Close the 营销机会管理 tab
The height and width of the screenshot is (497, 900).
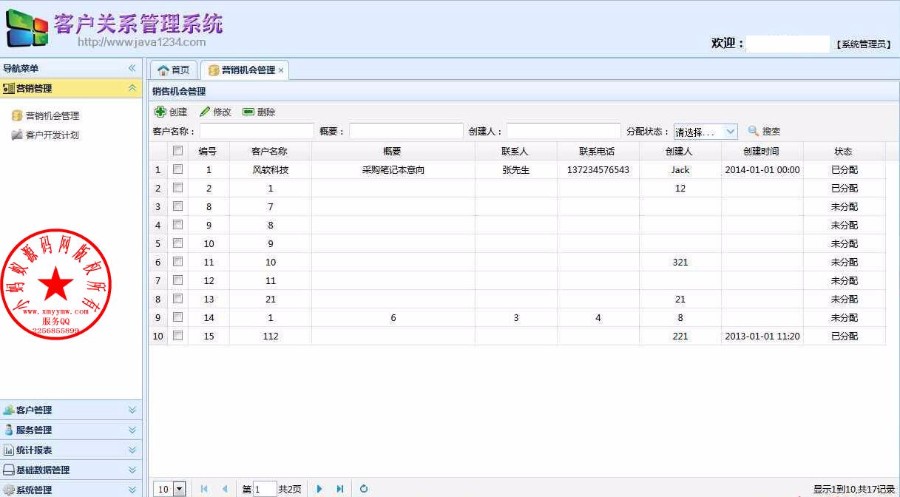pyautogui.click(x=281, y=71)
